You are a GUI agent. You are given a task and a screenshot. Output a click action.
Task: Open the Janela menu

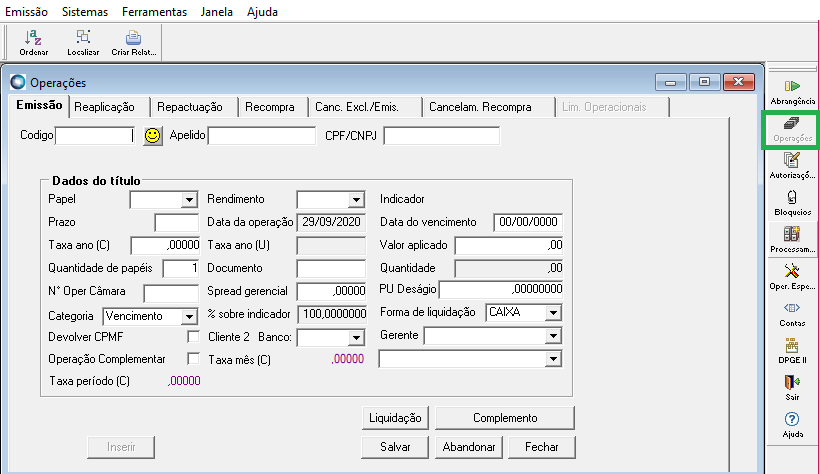217,12
